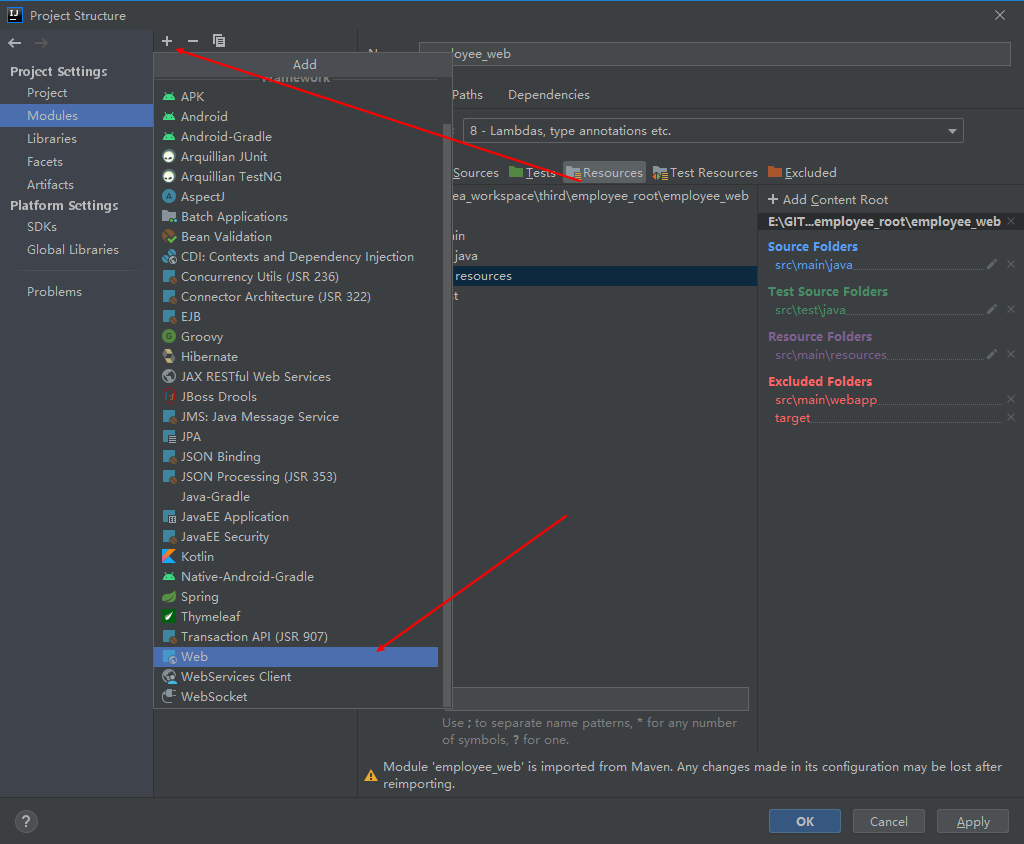
Task: Select Native-Android-Gradle entry
Action: pyautogui.click(x=296, y=577)
